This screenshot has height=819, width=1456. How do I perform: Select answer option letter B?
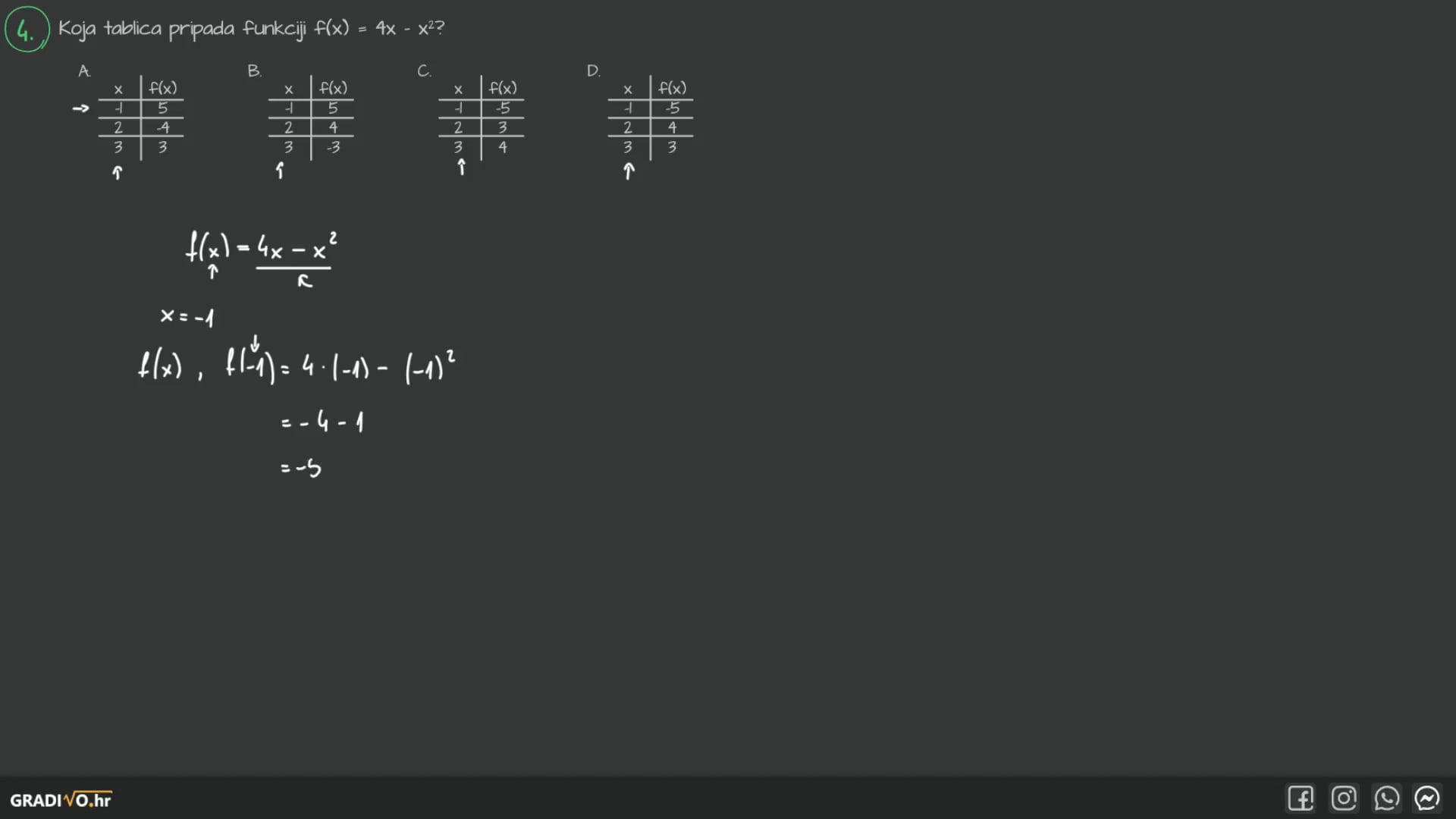click(x=254, y=71)
